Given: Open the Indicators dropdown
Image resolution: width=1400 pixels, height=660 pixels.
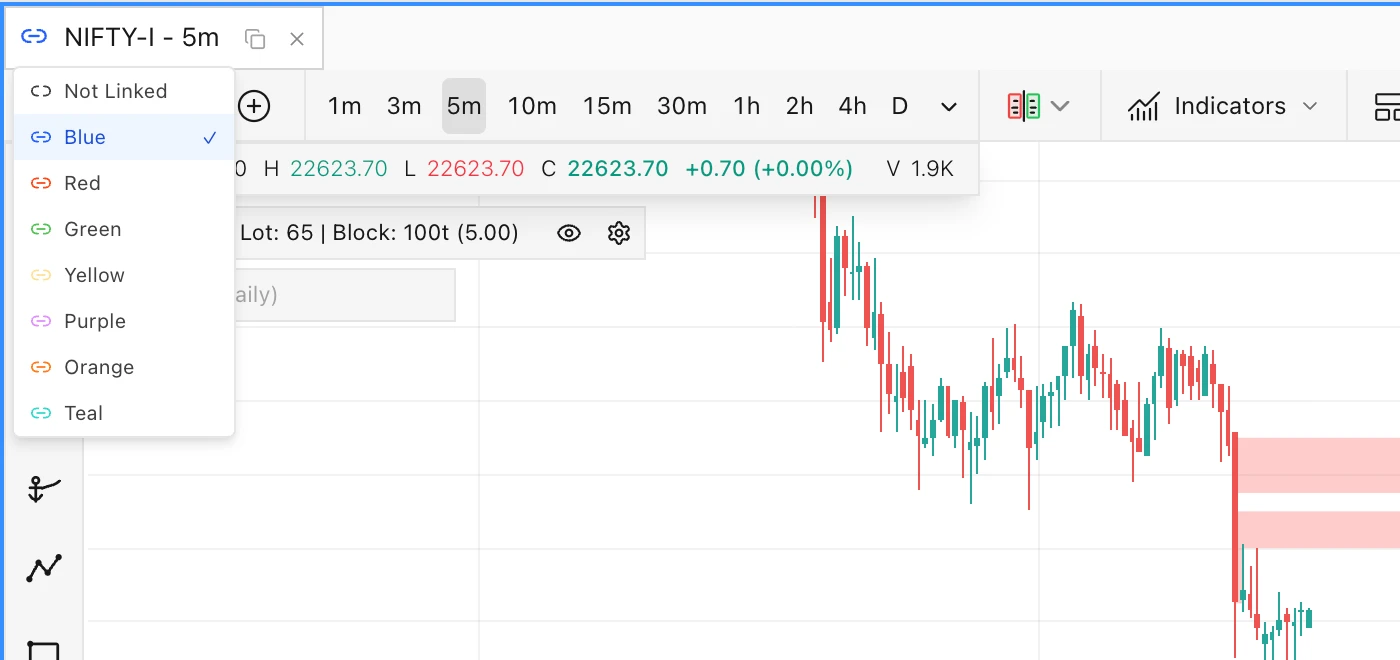Looking at the screenshot, I should 1223,106.
